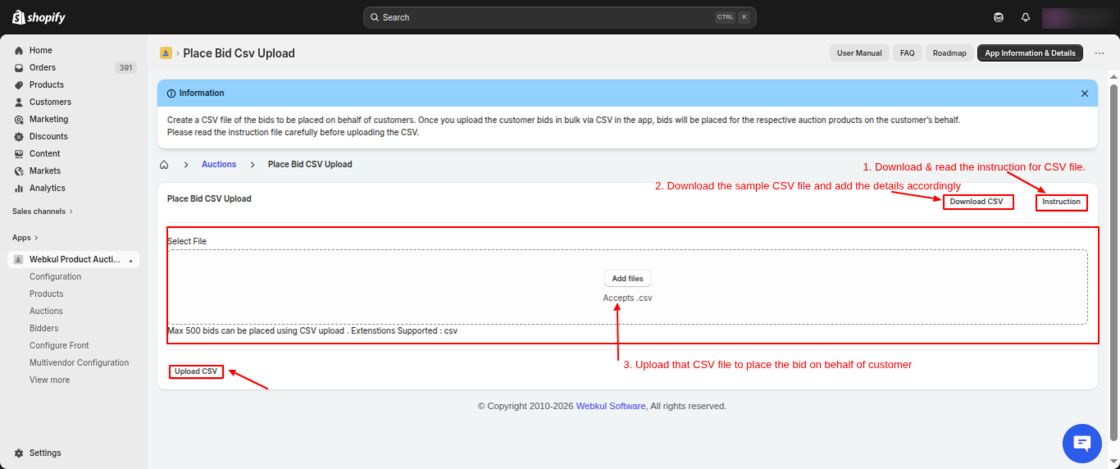This screenshot has height=469, width=1120.
Task: Open the User Manual
Action: 859,53
